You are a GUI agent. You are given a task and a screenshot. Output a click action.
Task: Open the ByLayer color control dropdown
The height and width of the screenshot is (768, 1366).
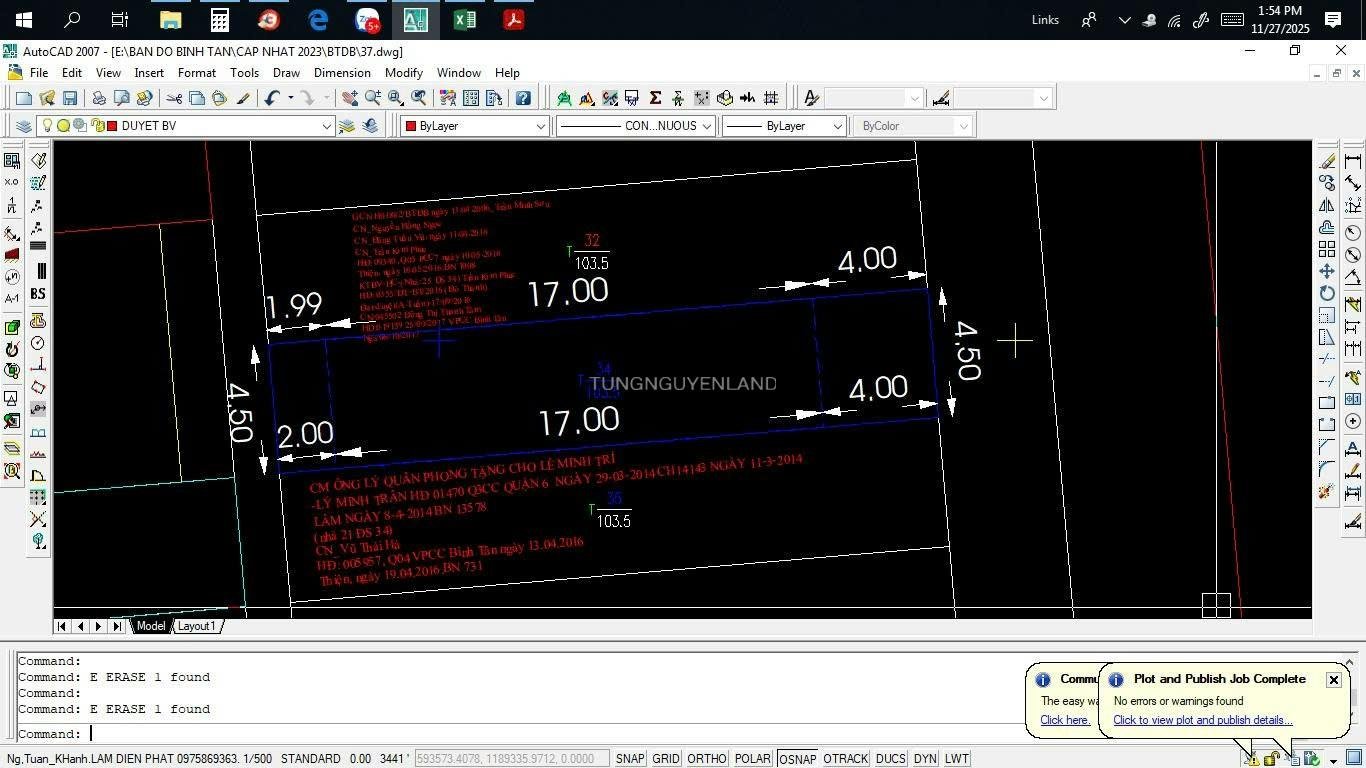pos(540,126)
